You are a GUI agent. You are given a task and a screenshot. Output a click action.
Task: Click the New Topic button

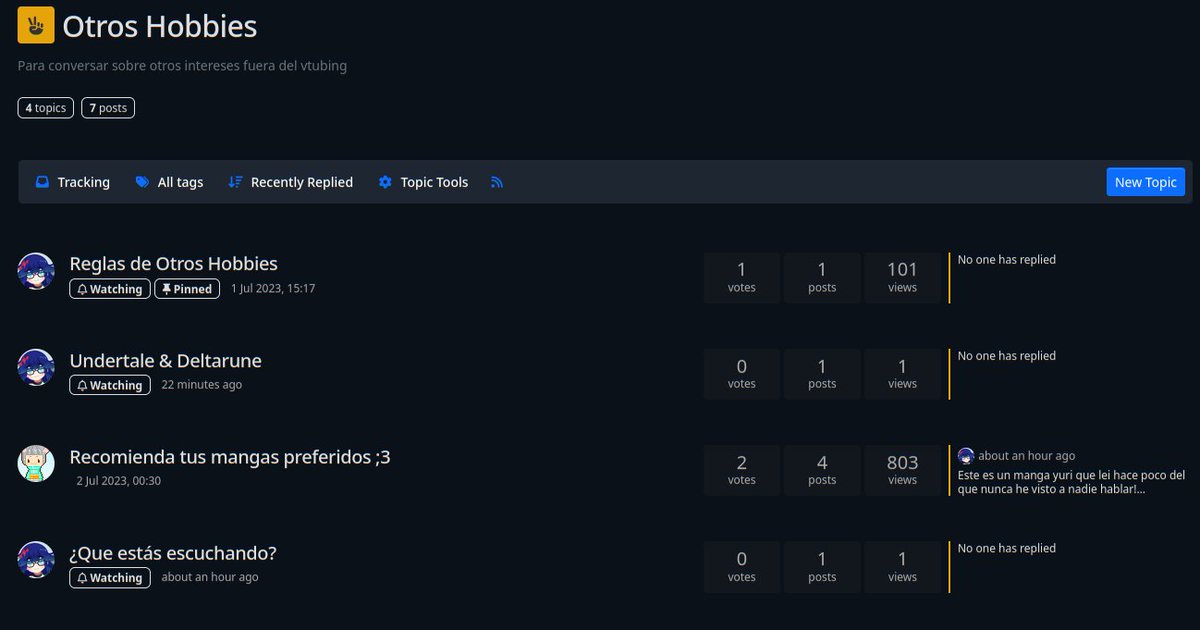[x=1145, y=182]
